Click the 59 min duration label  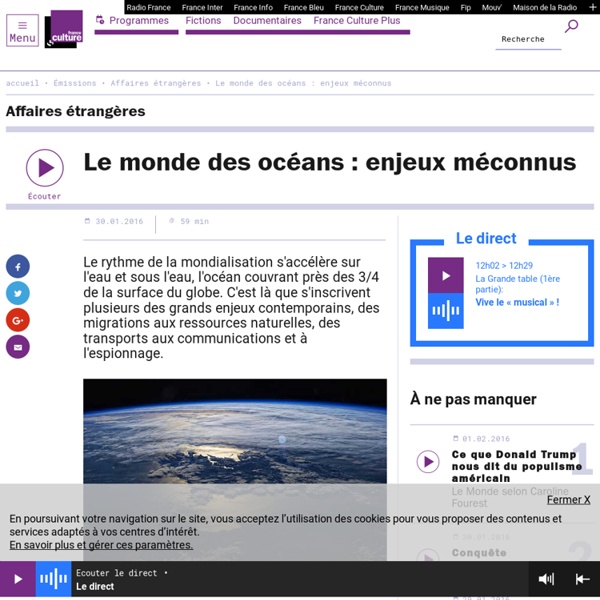coord(194,221)
